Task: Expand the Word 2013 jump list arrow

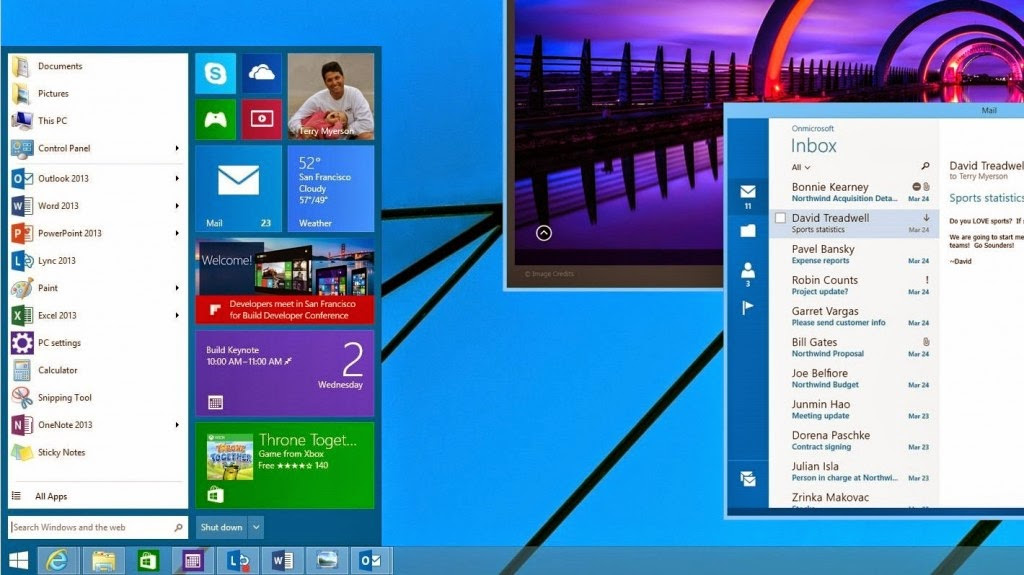Action: coord(177,206)
